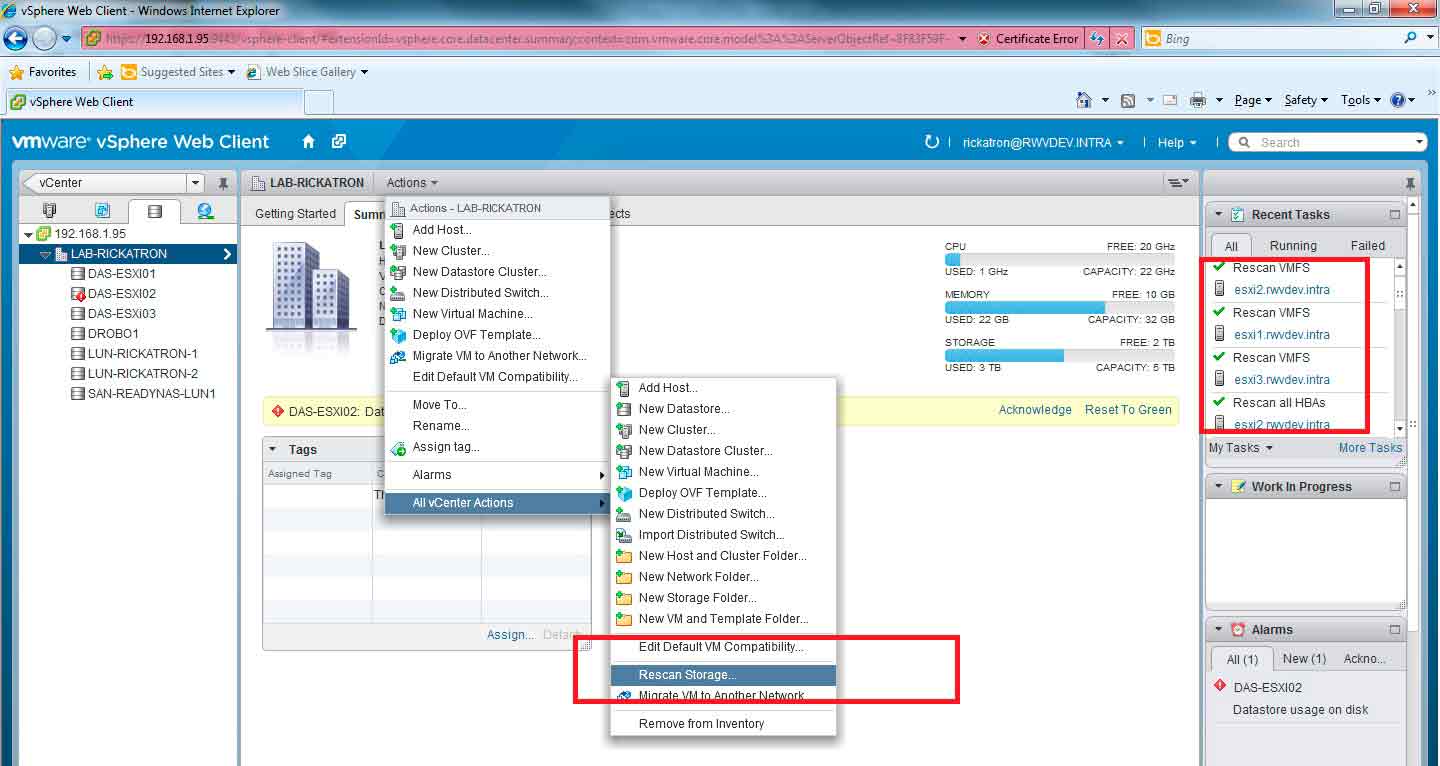
Task: Pin the vCenter navigator panel
Action: click(223, 184)
